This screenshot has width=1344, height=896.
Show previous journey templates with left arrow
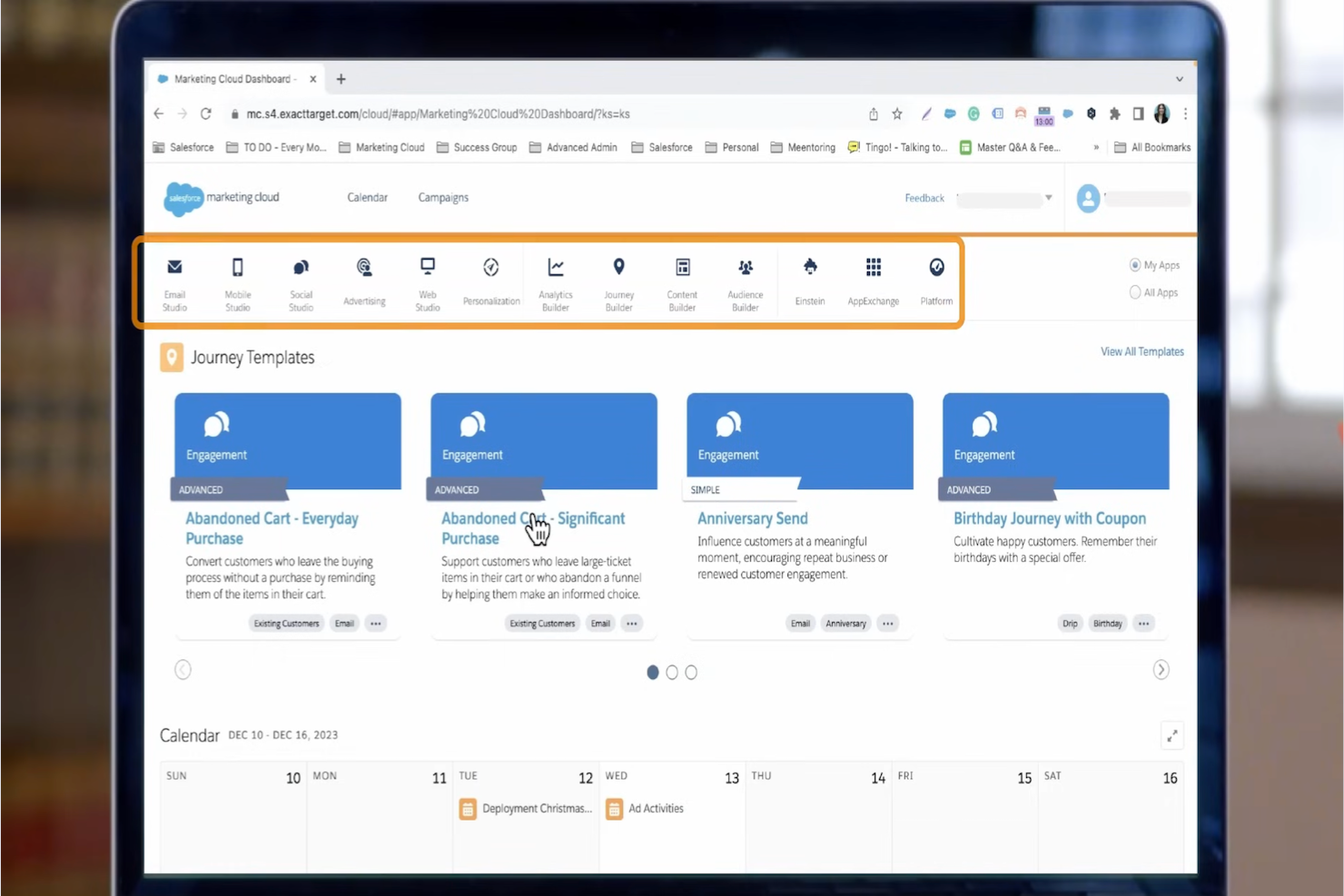coord(183,670)
